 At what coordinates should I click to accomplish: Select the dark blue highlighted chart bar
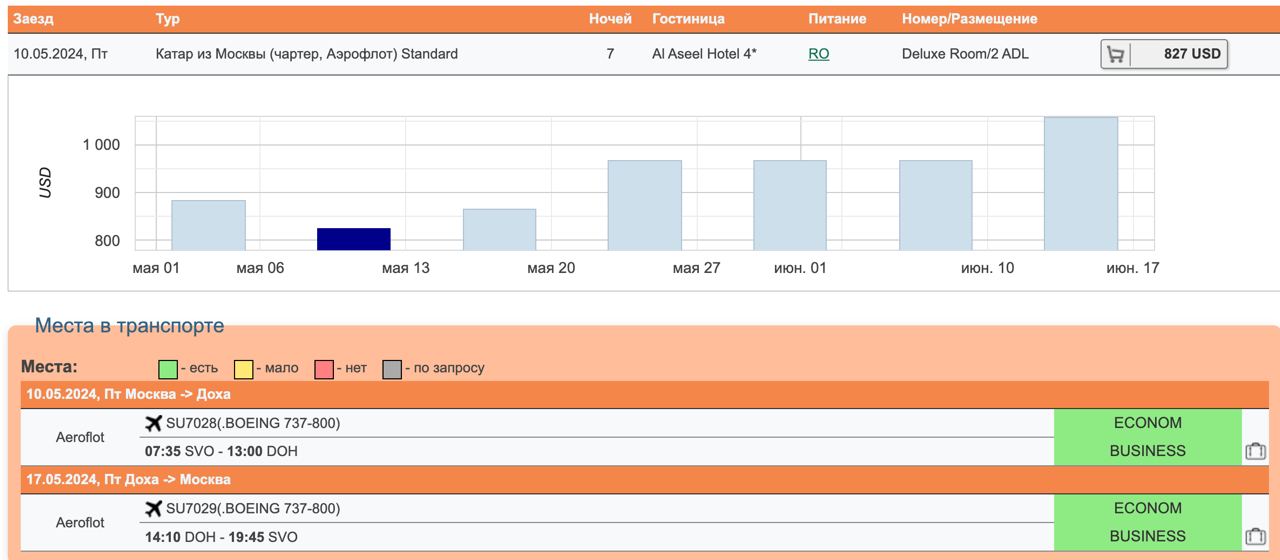354,239
